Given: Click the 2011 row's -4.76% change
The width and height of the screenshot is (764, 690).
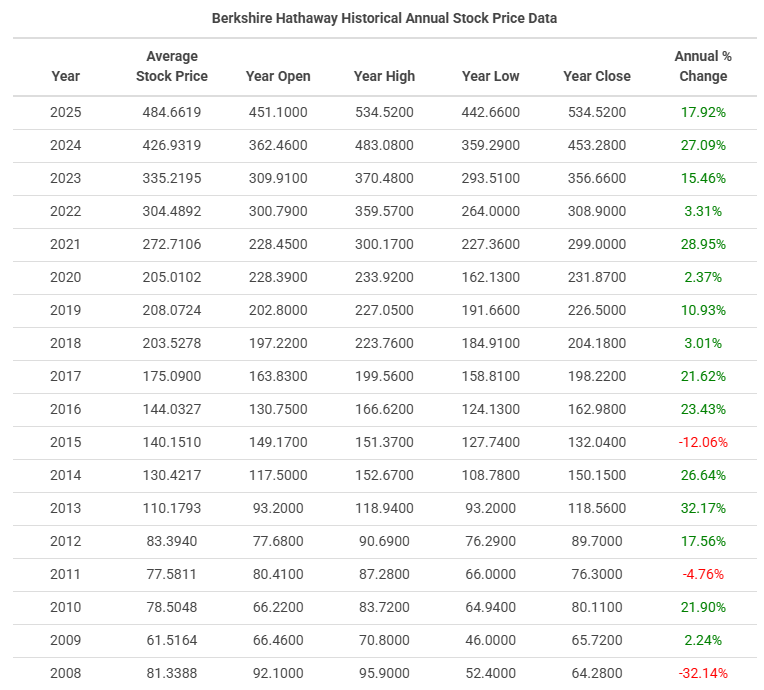Looking at the screenshot, I should 702,574.
